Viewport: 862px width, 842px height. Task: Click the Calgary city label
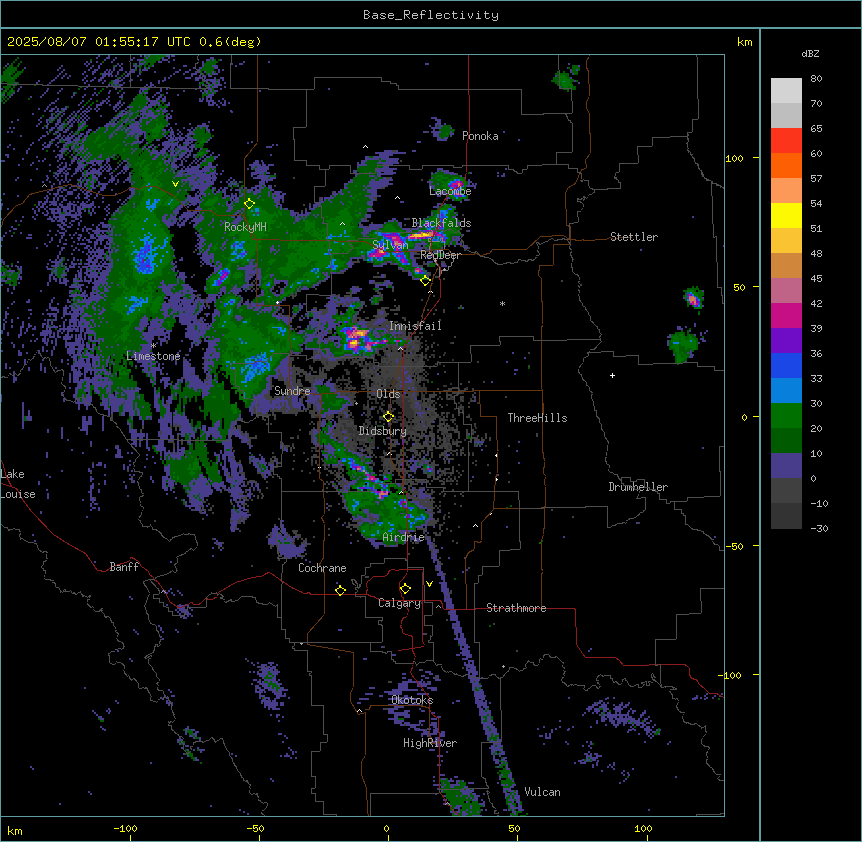[x=399, y=603]
